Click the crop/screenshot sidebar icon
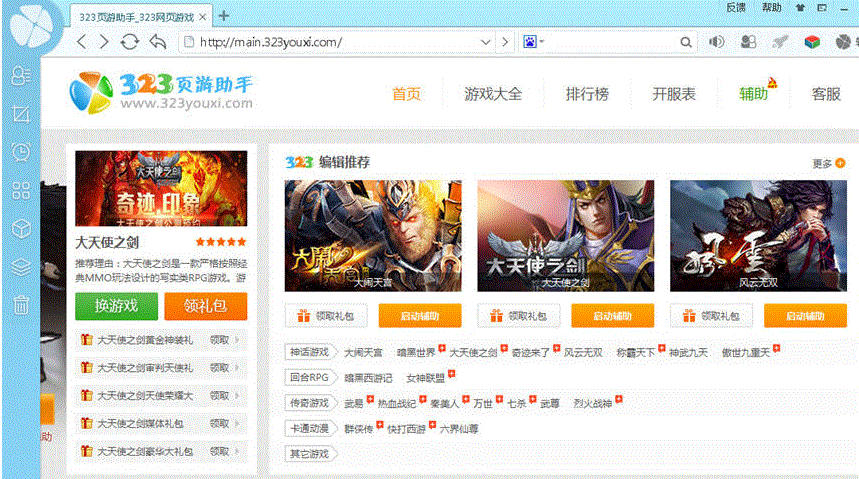Viewport: 859px width, 479px height. [21, 114]
